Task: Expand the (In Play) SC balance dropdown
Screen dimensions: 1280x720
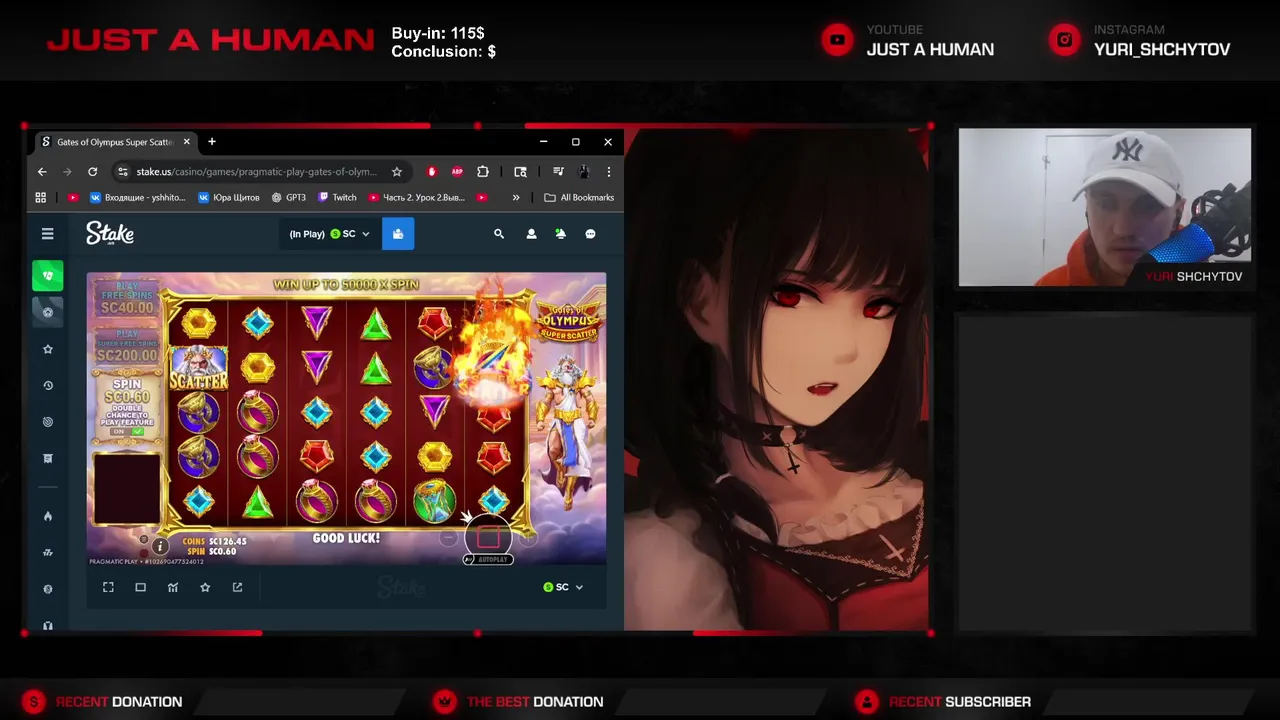Action: point(329,234)
